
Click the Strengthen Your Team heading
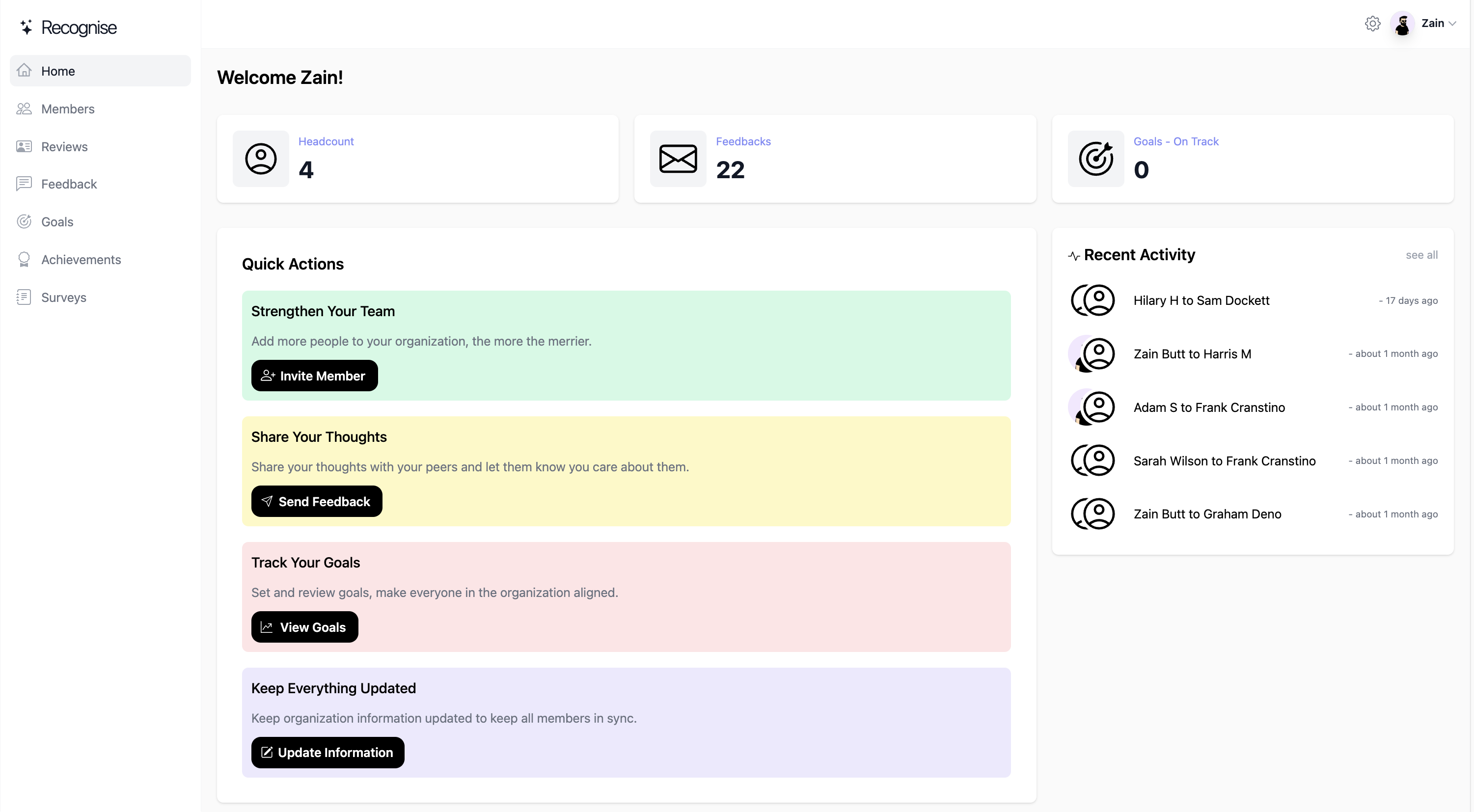[x=323, y=311]
